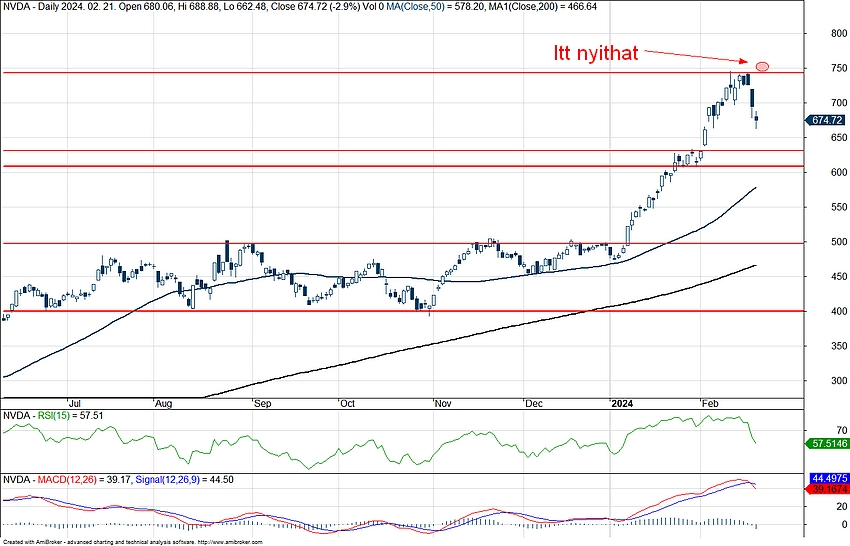Click the MACD axis label 20
Viewport: 850px width, 546px height.
[841, 506]
